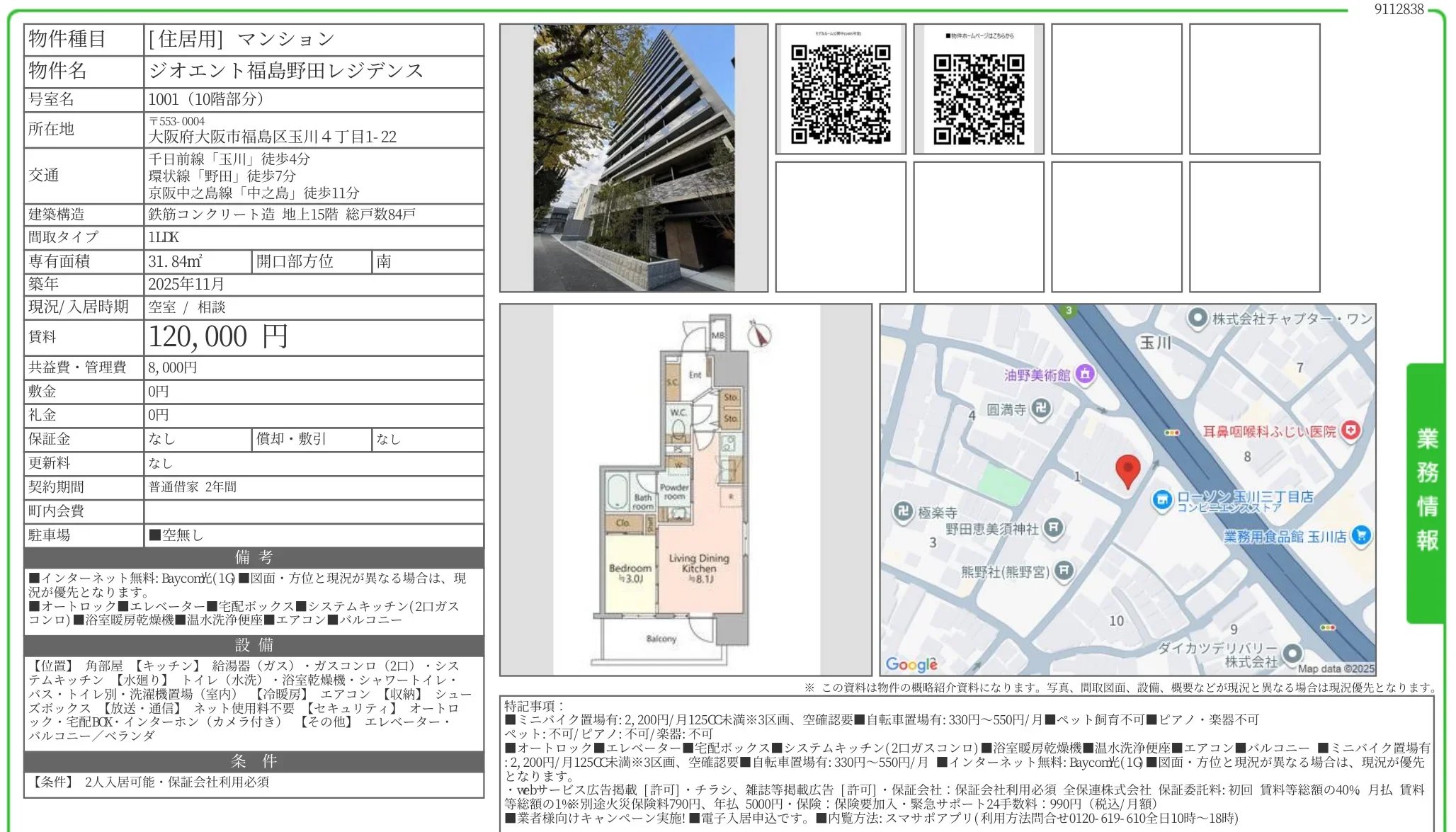Click the なし value in 更新料 row
Screen dimensions: 1456x832
[160, 463]
